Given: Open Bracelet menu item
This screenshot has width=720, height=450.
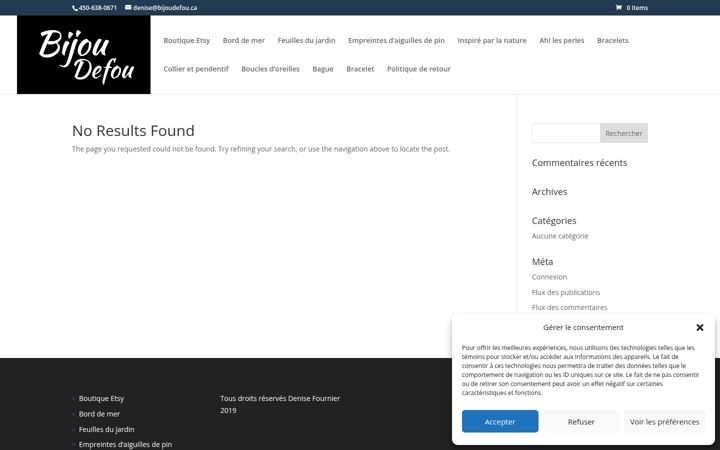Looking at the screenshot, I should click(360, 69).
